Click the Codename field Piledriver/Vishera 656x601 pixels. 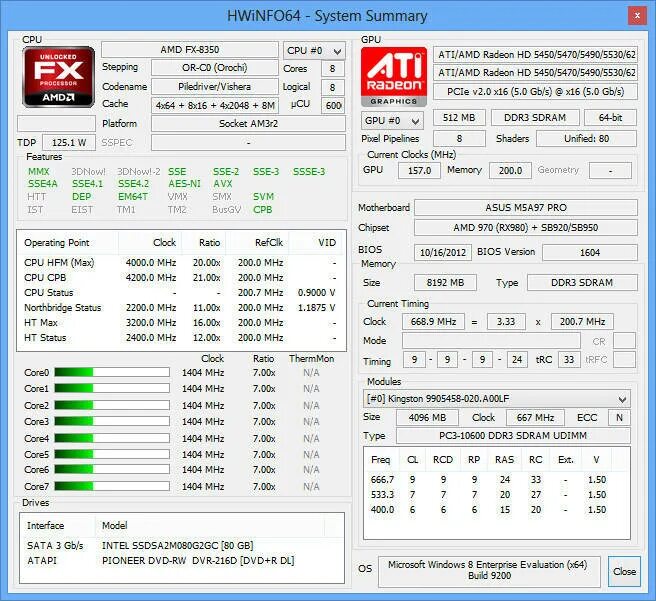tap(215, 87)
